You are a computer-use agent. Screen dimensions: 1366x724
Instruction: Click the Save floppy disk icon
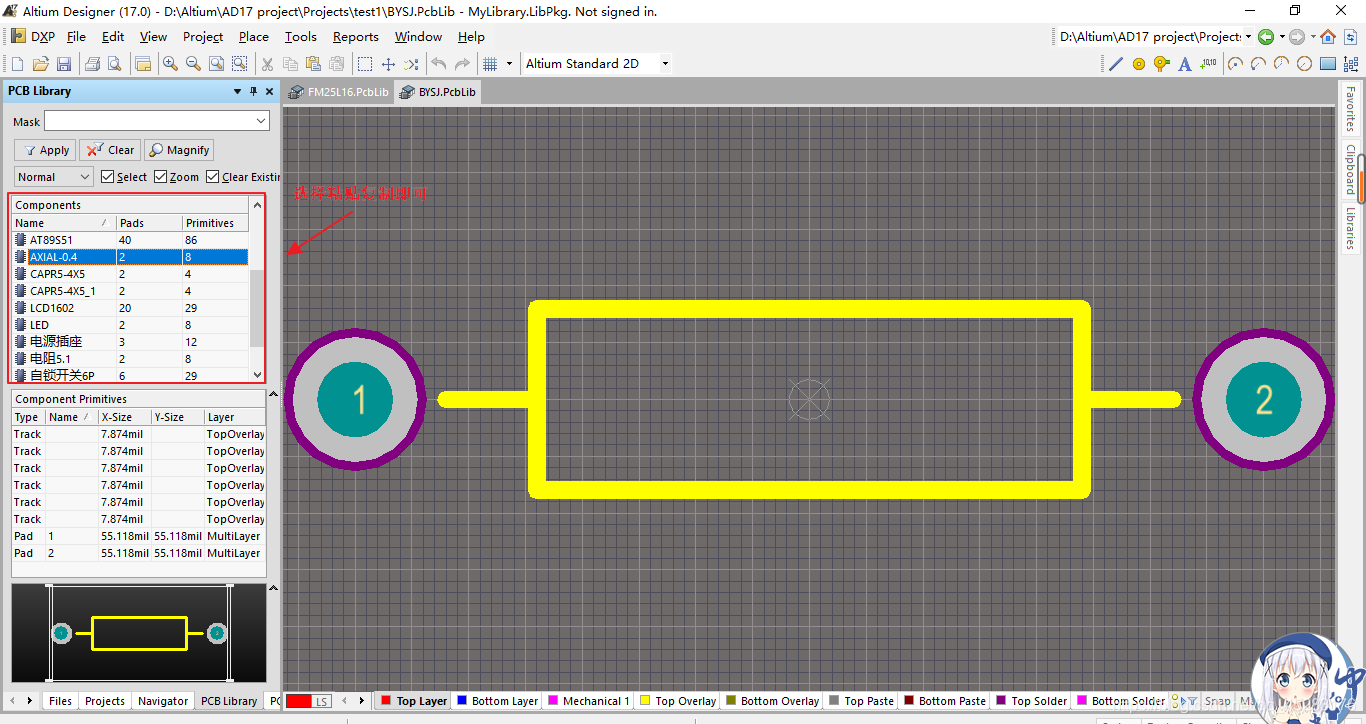[63, 64]
